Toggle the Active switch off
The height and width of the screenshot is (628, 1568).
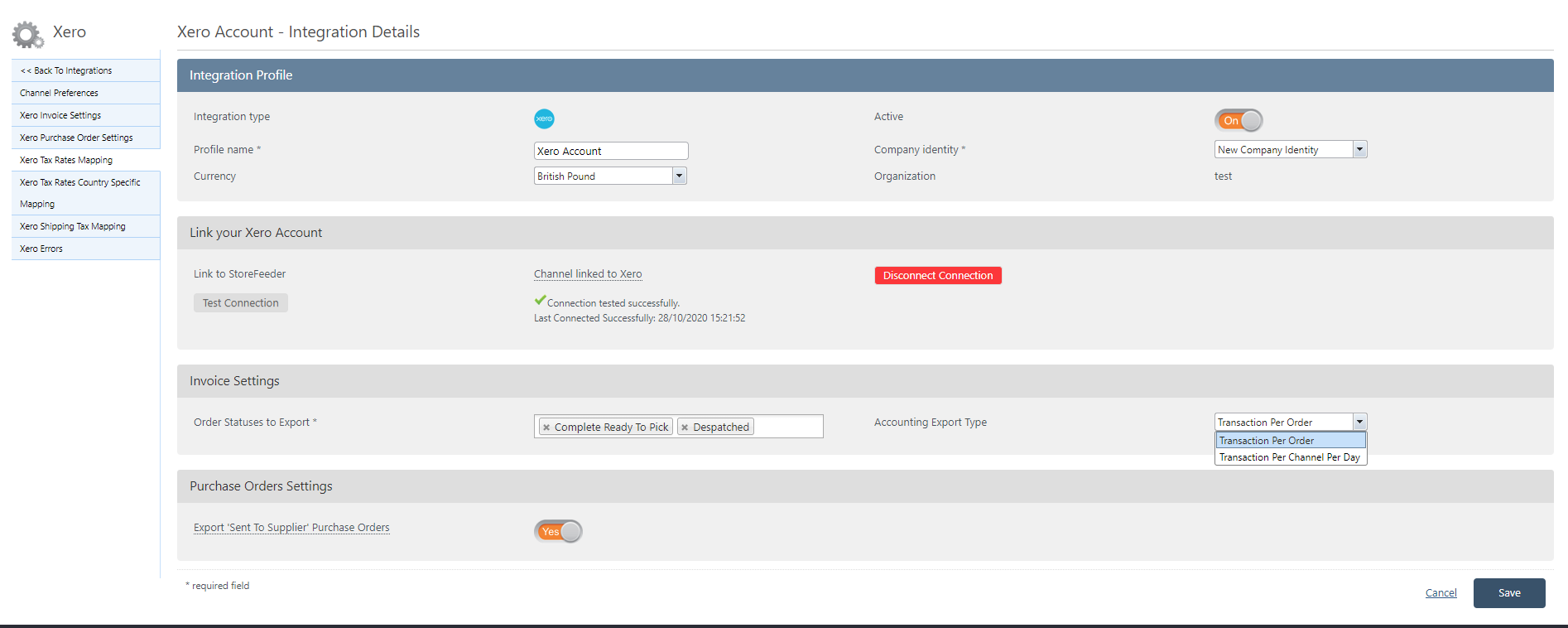pyautogui.click(x=1239, y=121)
